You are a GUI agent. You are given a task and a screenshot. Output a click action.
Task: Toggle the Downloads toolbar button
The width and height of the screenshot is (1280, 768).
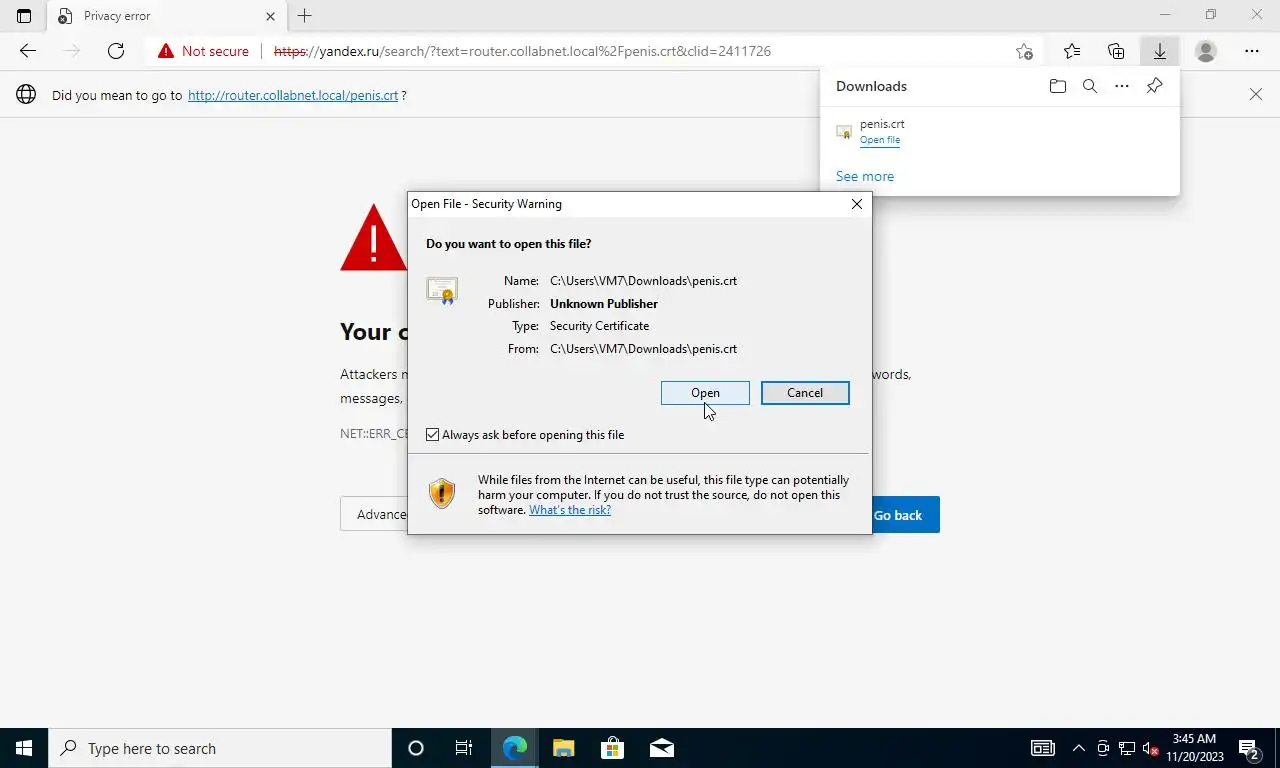(x=1160, y=51)
